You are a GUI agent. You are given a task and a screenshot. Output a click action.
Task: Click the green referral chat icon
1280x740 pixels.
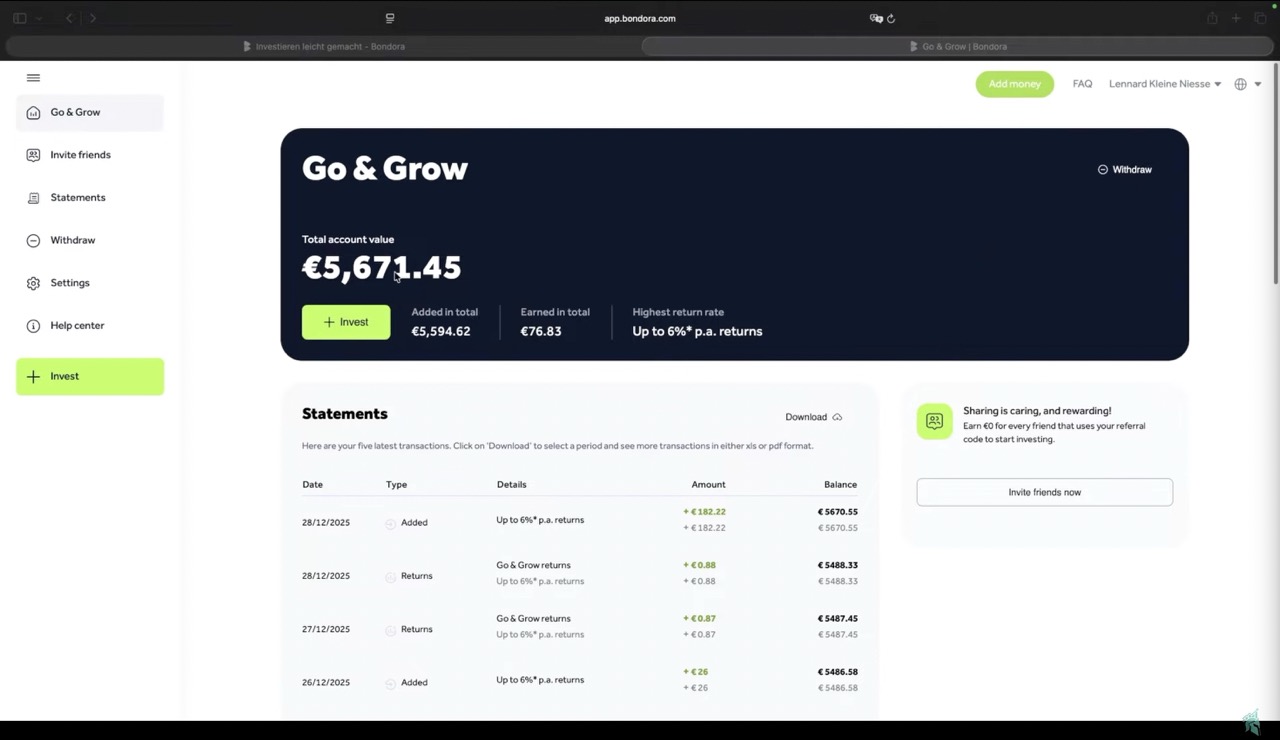point(934,421)
